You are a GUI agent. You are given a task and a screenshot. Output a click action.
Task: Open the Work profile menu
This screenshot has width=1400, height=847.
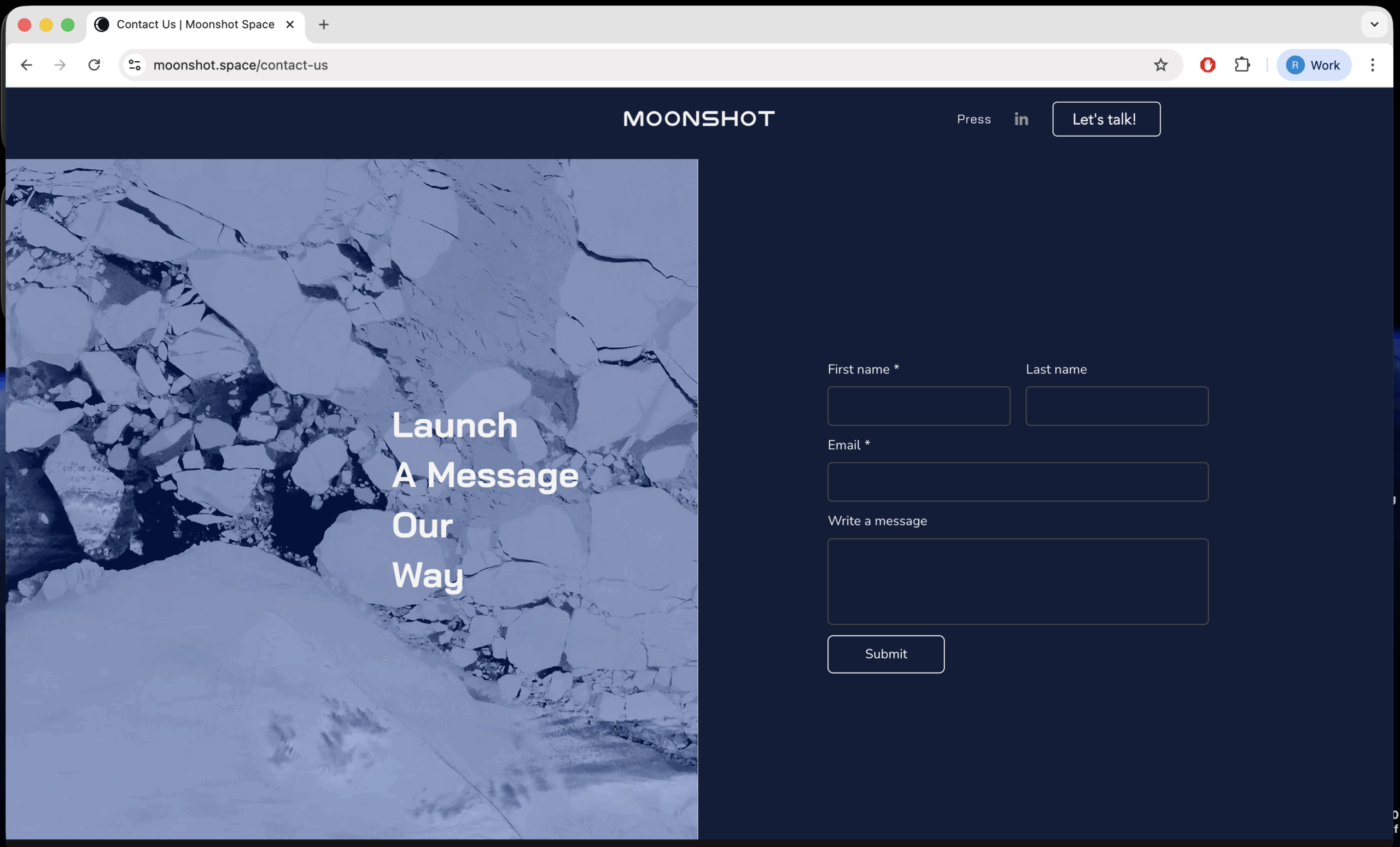pyautogui.click(x=1313, y=65)
